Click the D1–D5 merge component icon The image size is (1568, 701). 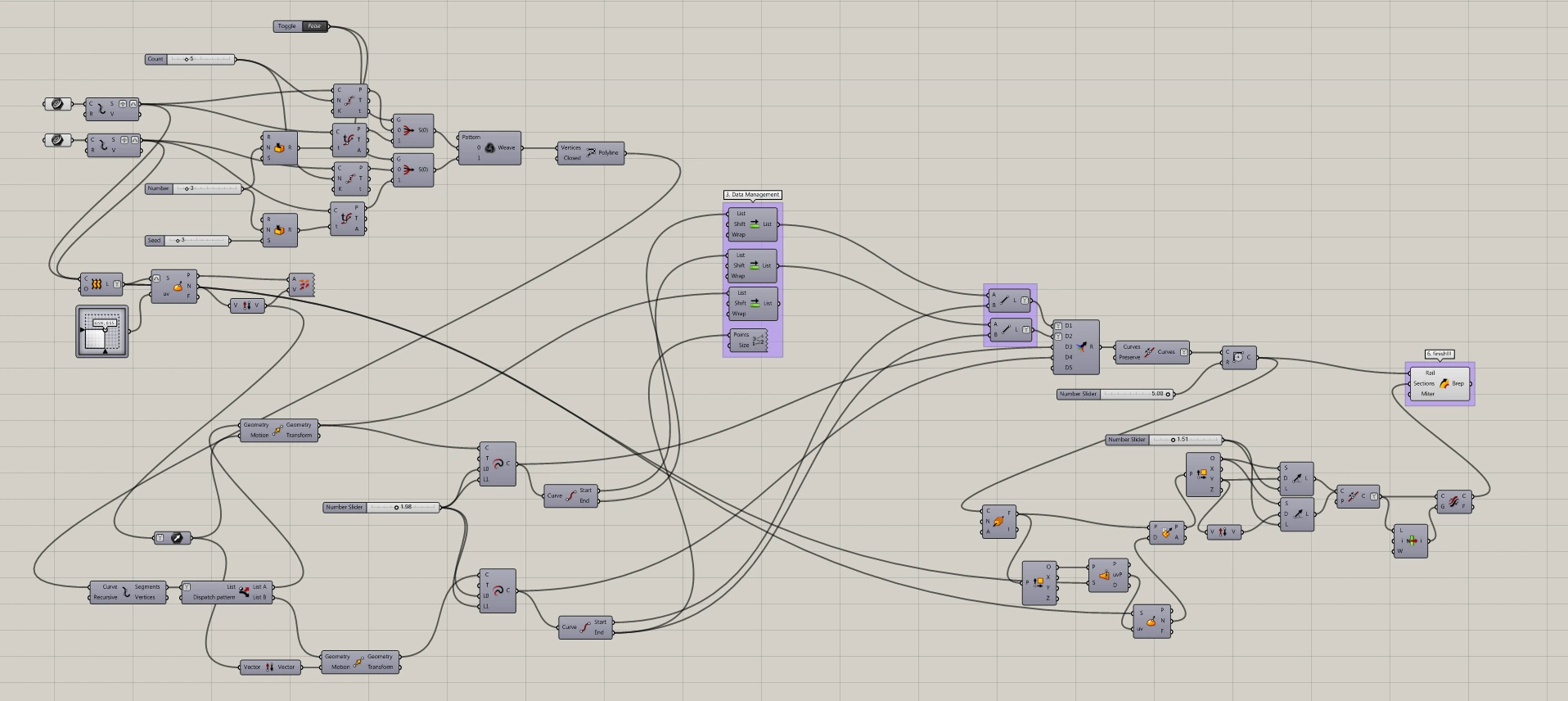coord(1081,347)
